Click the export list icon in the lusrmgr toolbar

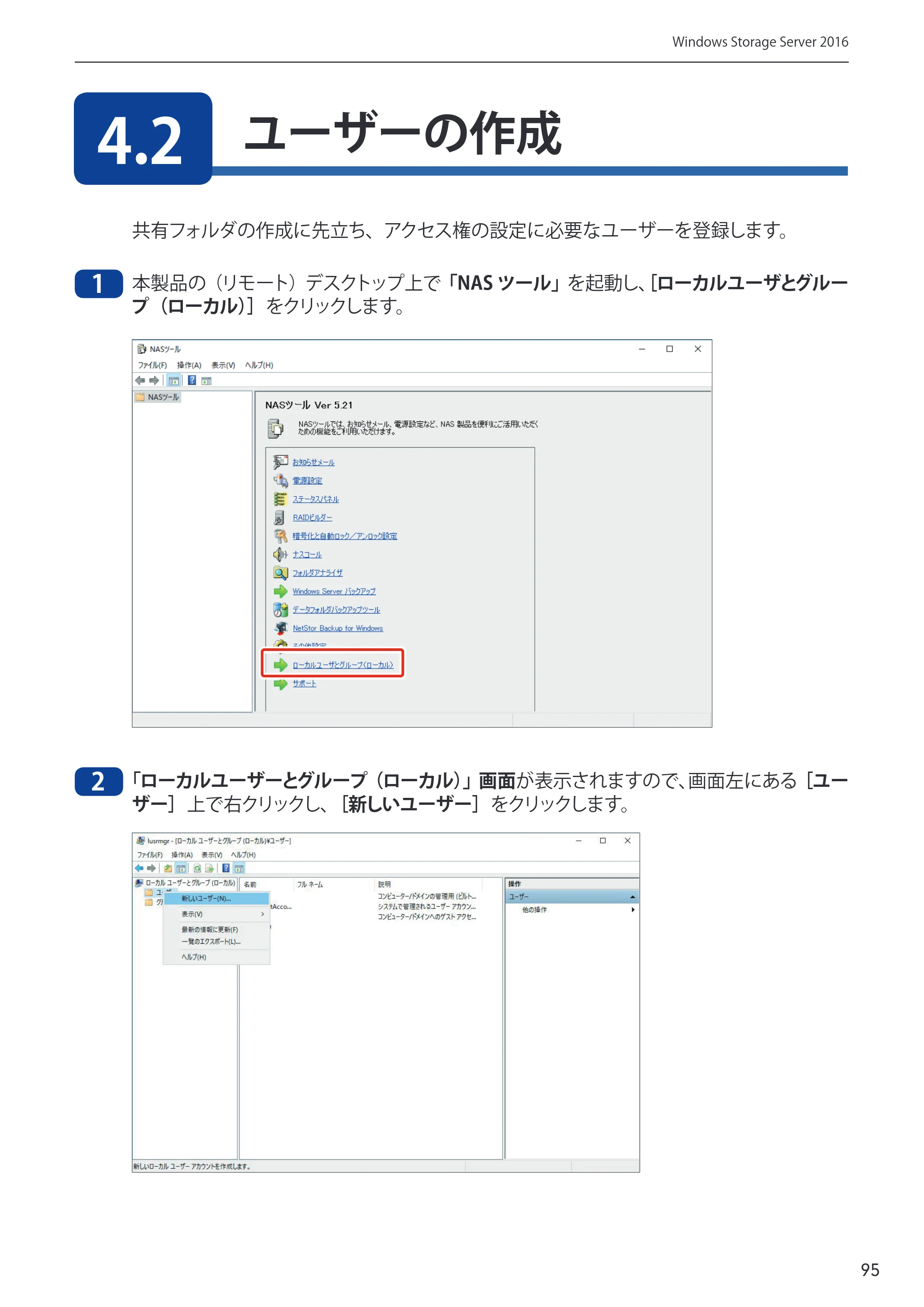(x=209, y=868)
